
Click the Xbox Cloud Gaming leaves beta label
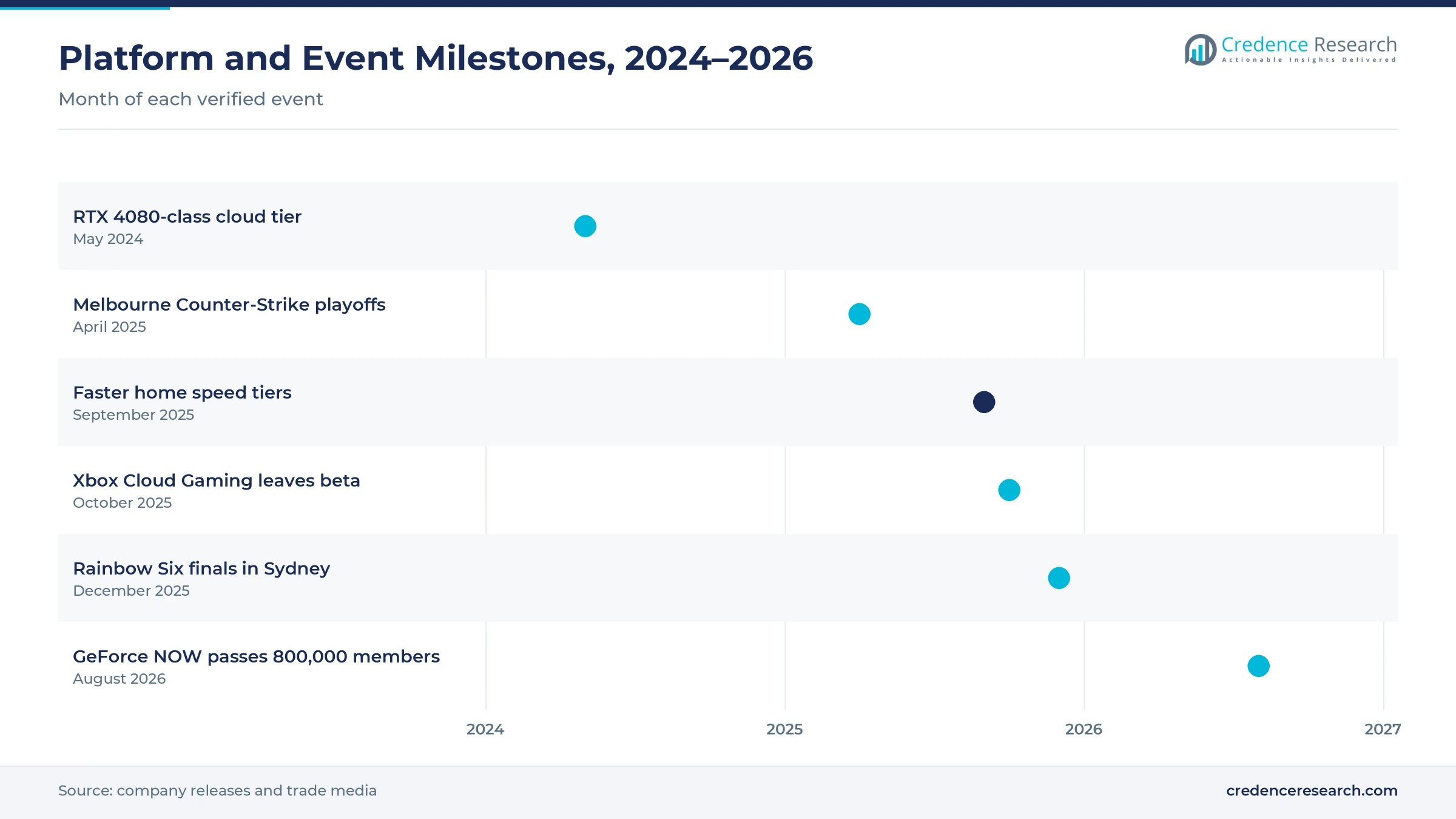[217, 480]
